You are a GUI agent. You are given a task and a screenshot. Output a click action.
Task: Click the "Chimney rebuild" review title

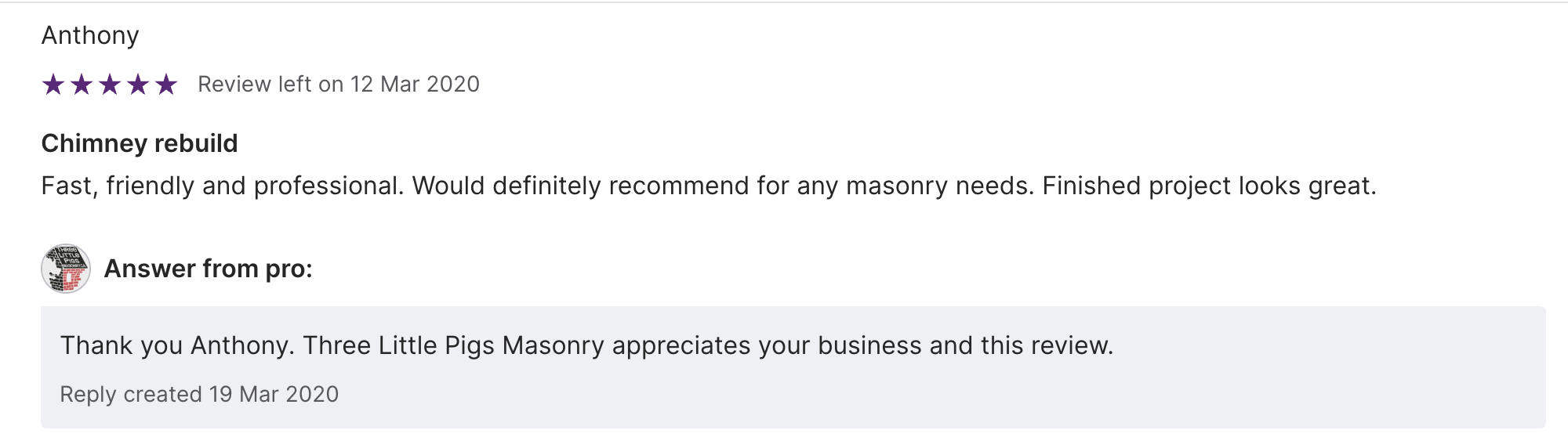pyautogui.click(x=140, y=143)
